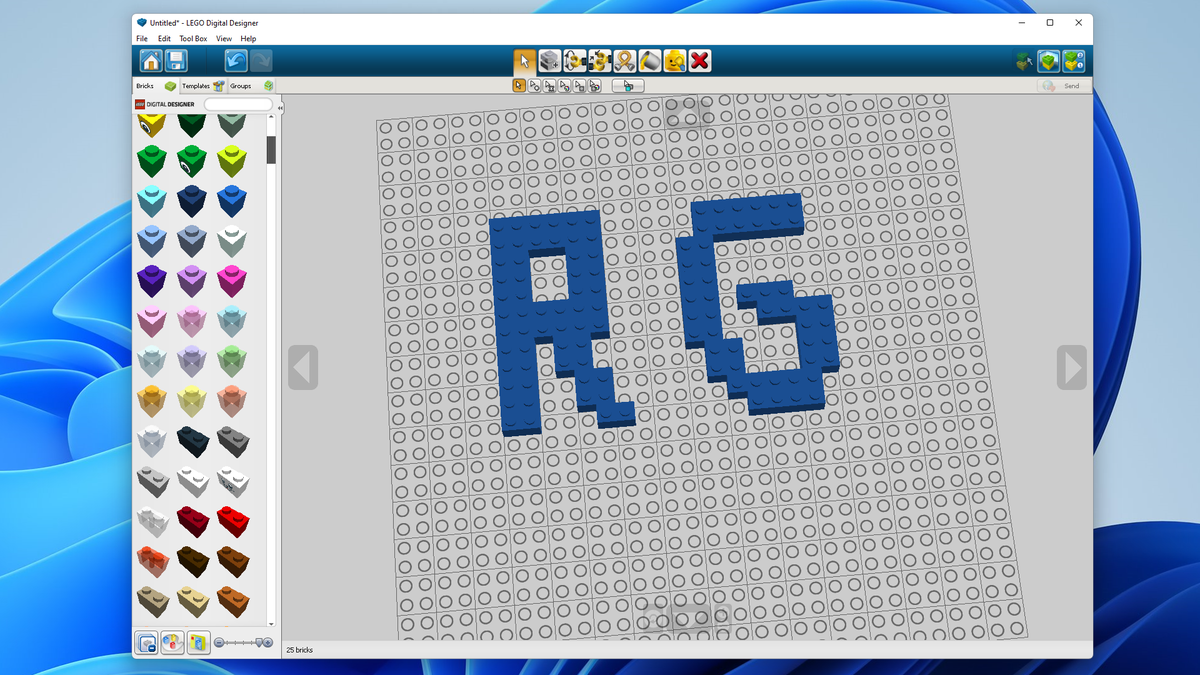1200x675 pixels.
Task: Activate the Paint bucket tool
Action: (x=650, y=61)
